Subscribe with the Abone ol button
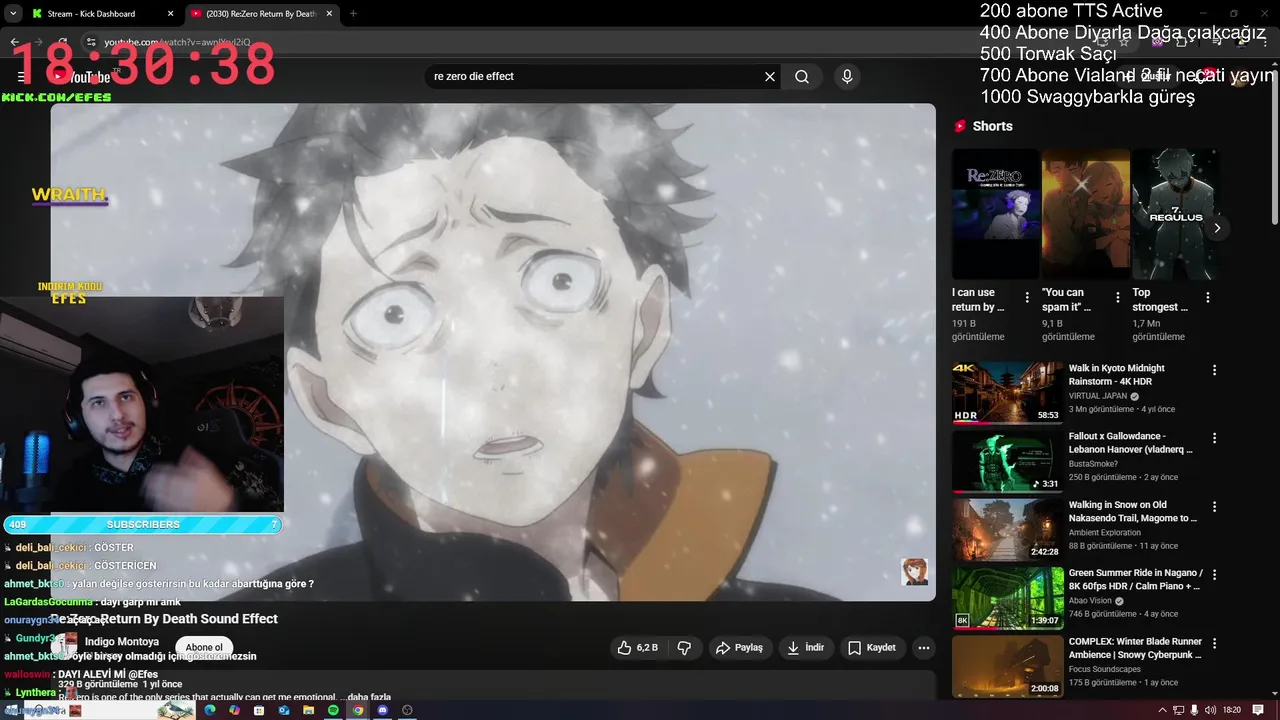Screen dimensions: 1280x720 pos(204,648)
